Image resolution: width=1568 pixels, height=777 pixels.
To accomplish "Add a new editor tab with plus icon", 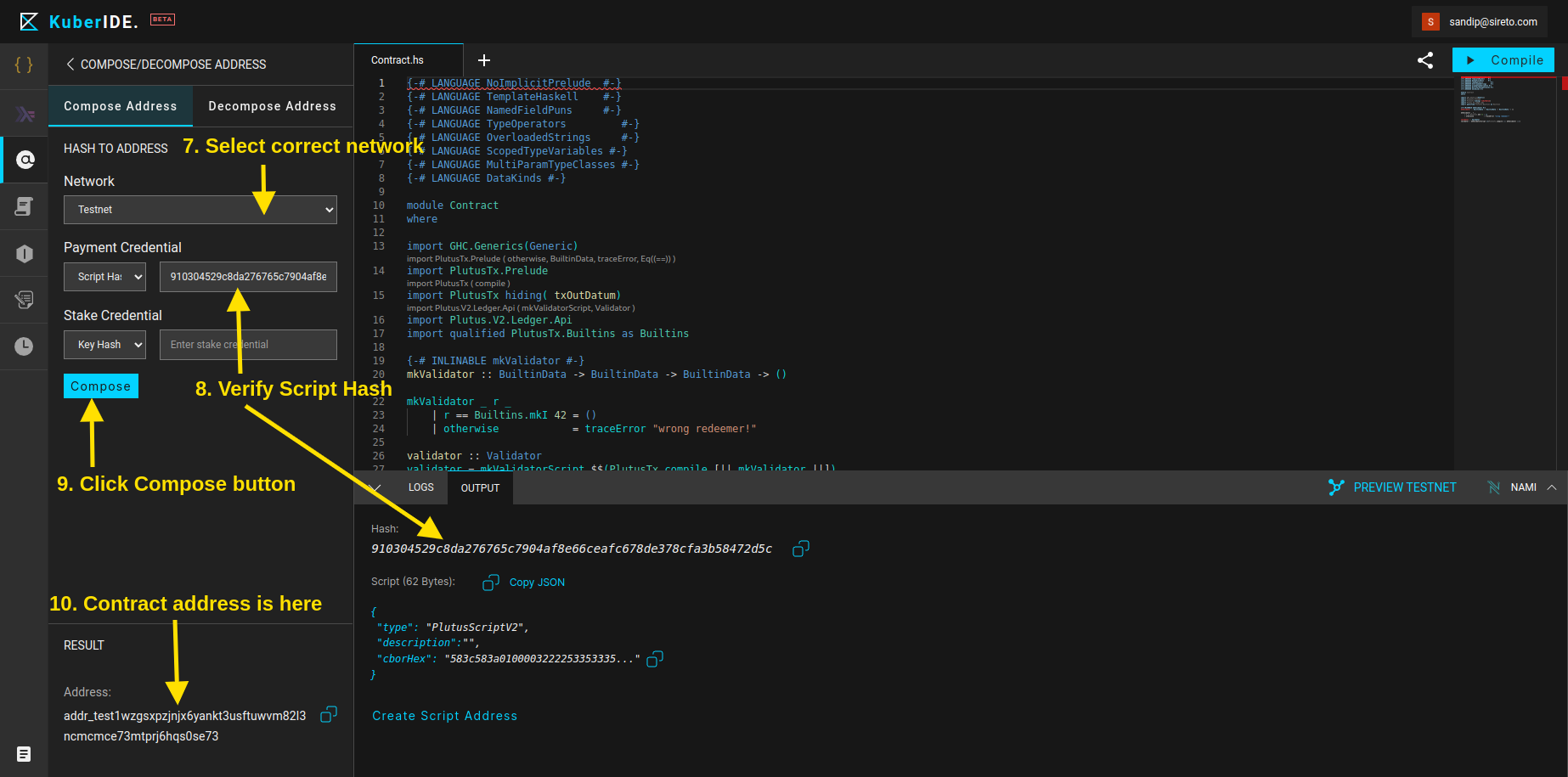I will (484, 60).
